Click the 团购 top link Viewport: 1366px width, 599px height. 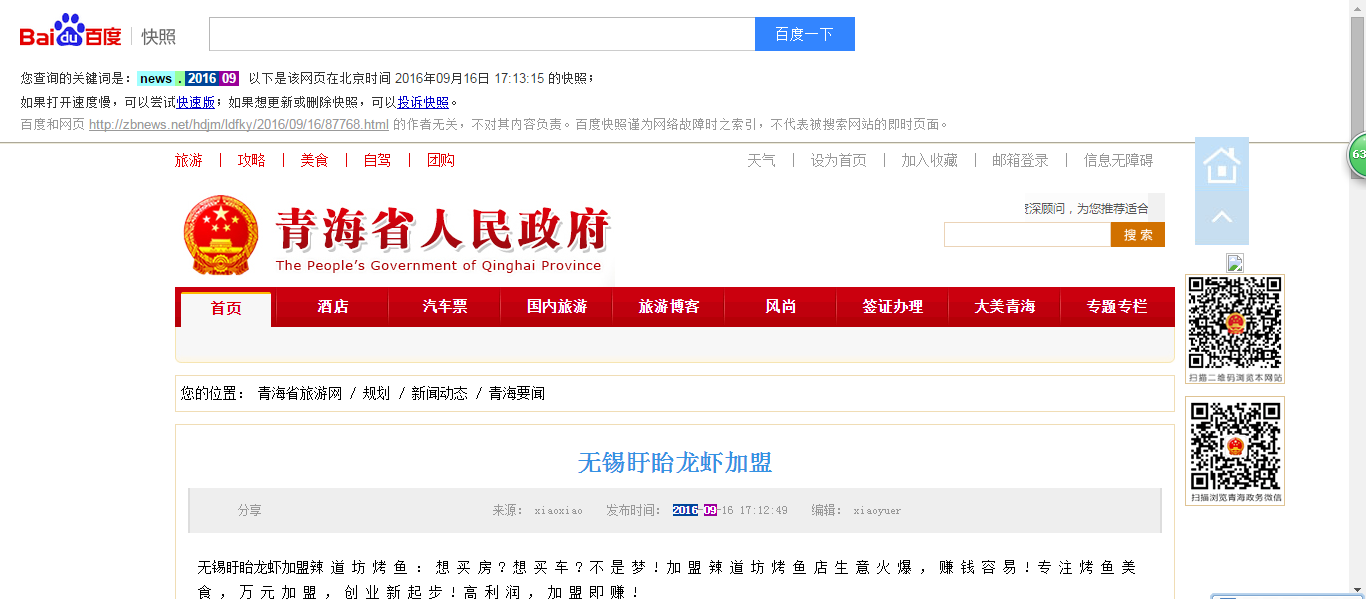click(441, 160)
